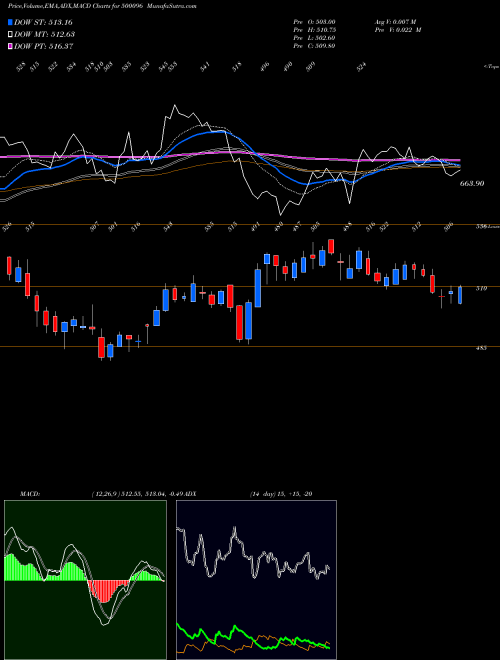Click the 'Pre V: 0.022 M' value
Image resolution: width=500 pixels, height=660 pixels.
point(397,30)
